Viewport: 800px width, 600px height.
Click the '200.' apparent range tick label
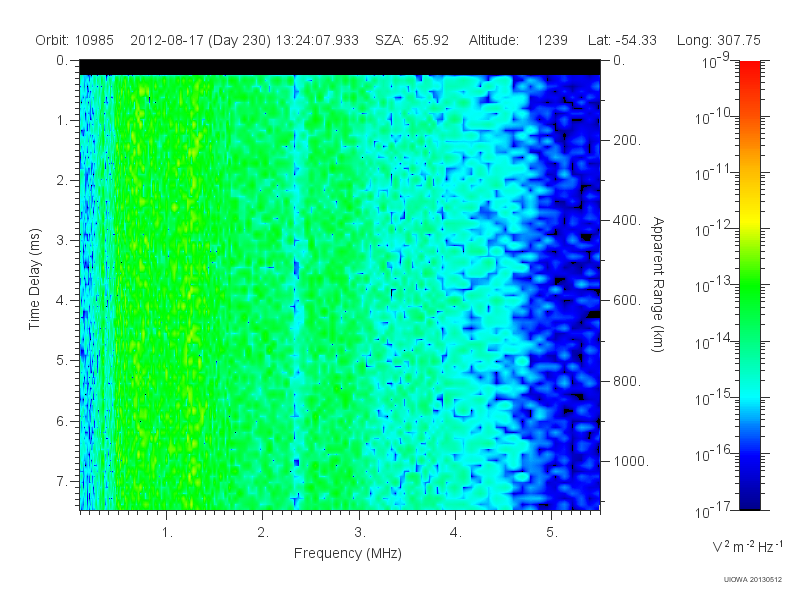click(x=627, y=140)
